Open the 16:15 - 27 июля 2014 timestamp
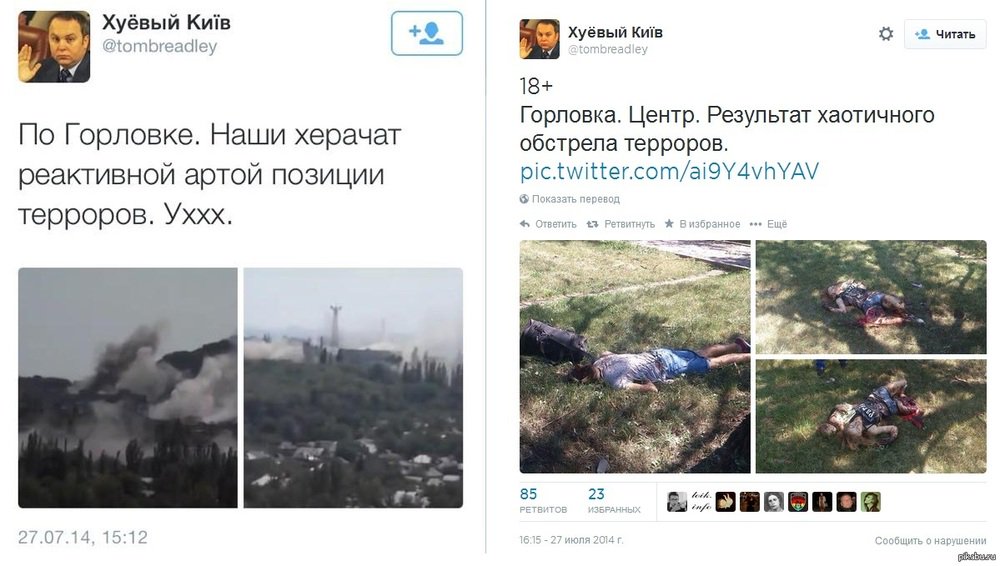 tap(571, 540)
